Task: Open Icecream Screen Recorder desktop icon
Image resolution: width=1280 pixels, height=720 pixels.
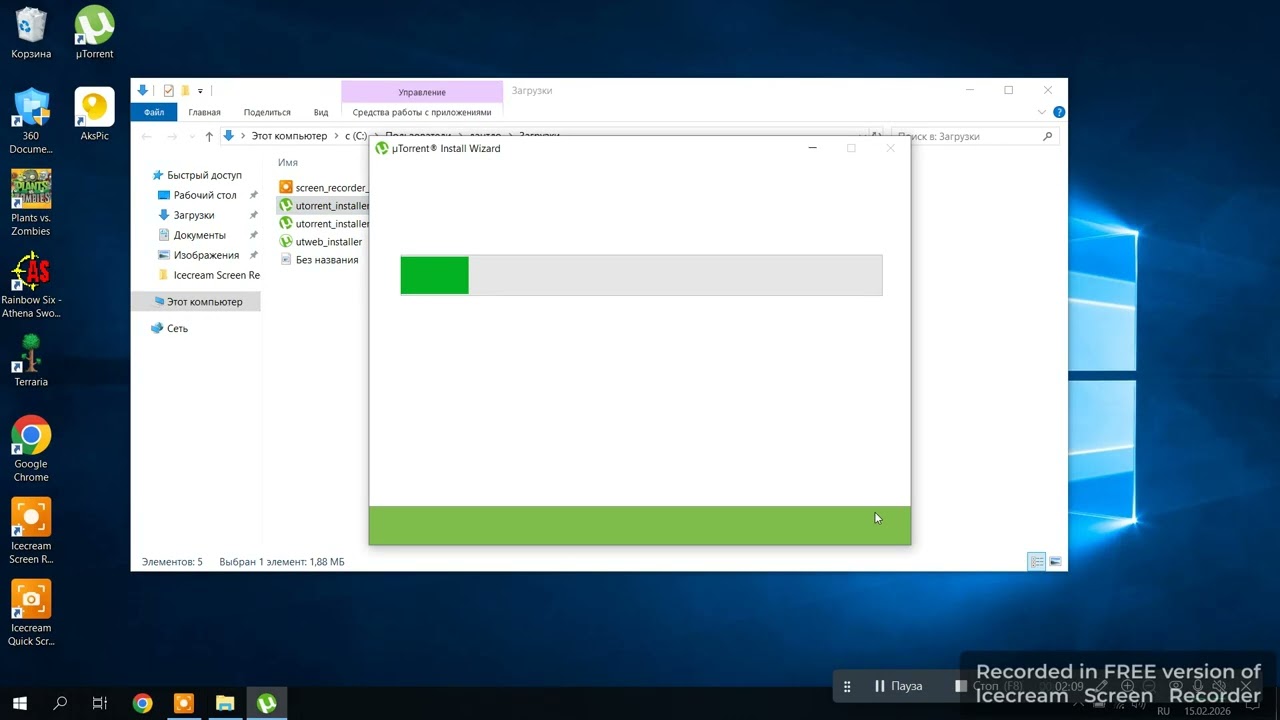Action: pyautogui.click(x=31, y=531)
